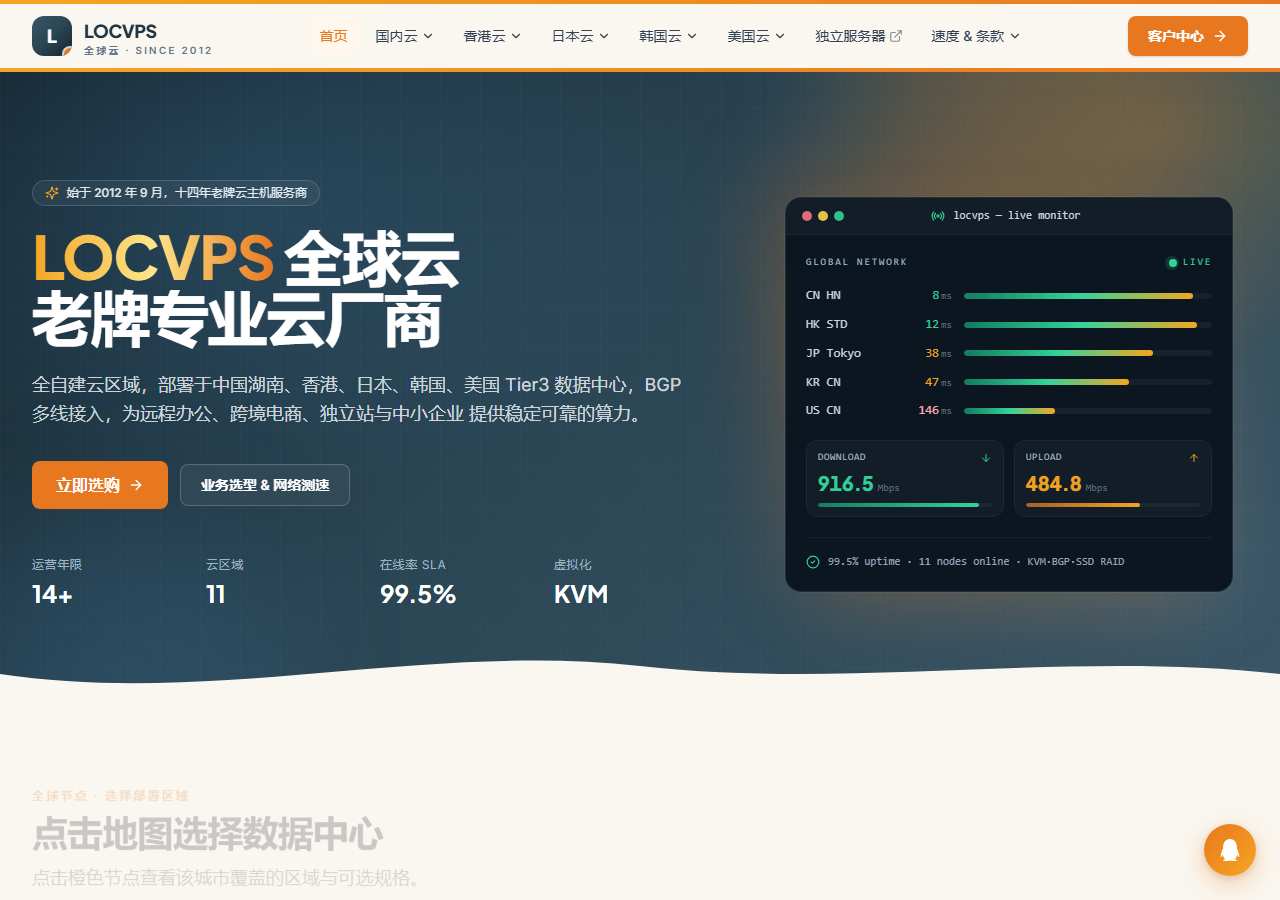
Task: Go to the 首页 nav item
Action: coord(333,36)
